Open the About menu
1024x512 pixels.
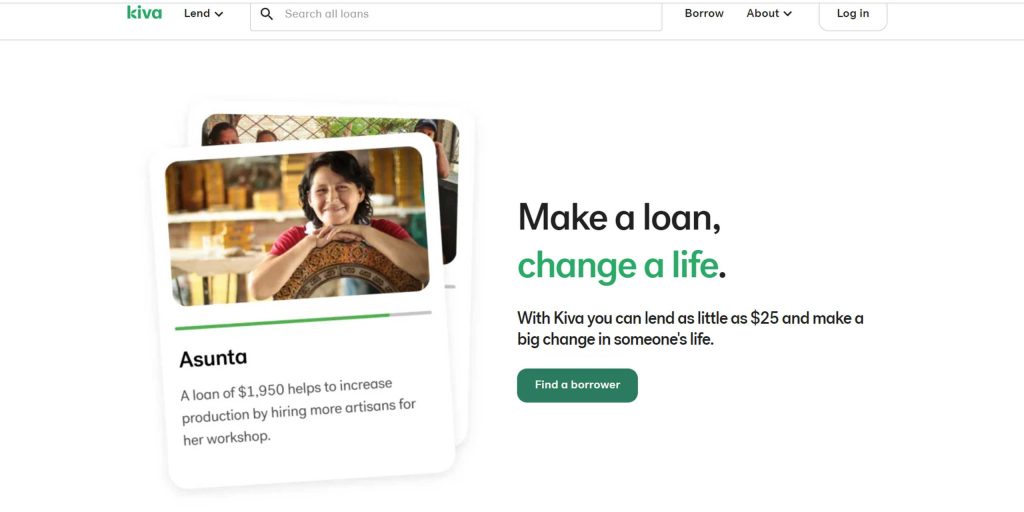(769, 13)
